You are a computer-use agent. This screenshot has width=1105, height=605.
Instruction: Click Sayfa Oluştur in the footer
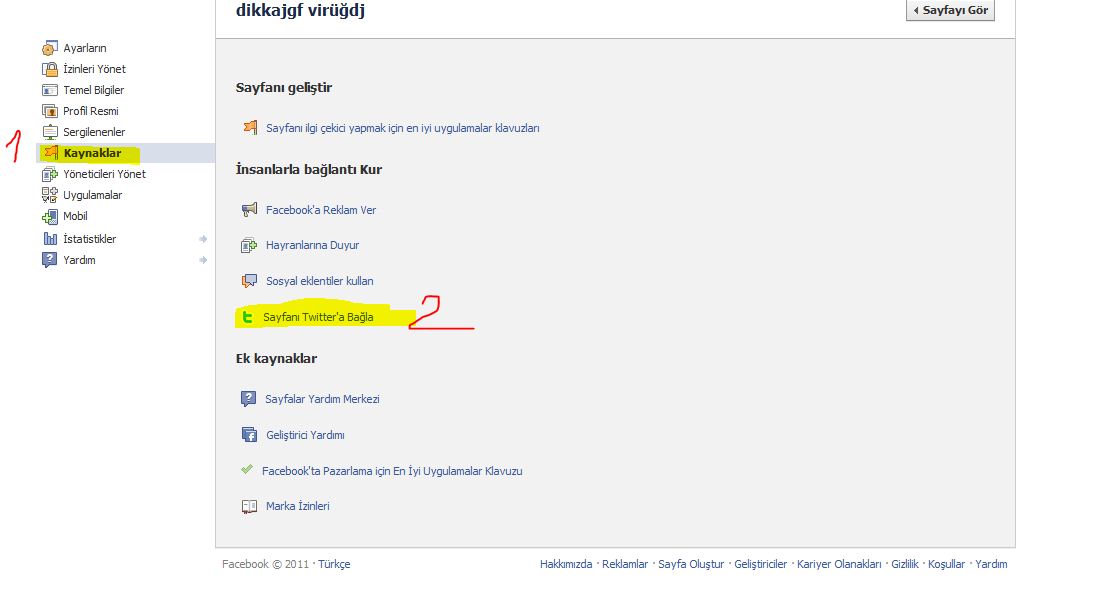pos(691,564)
